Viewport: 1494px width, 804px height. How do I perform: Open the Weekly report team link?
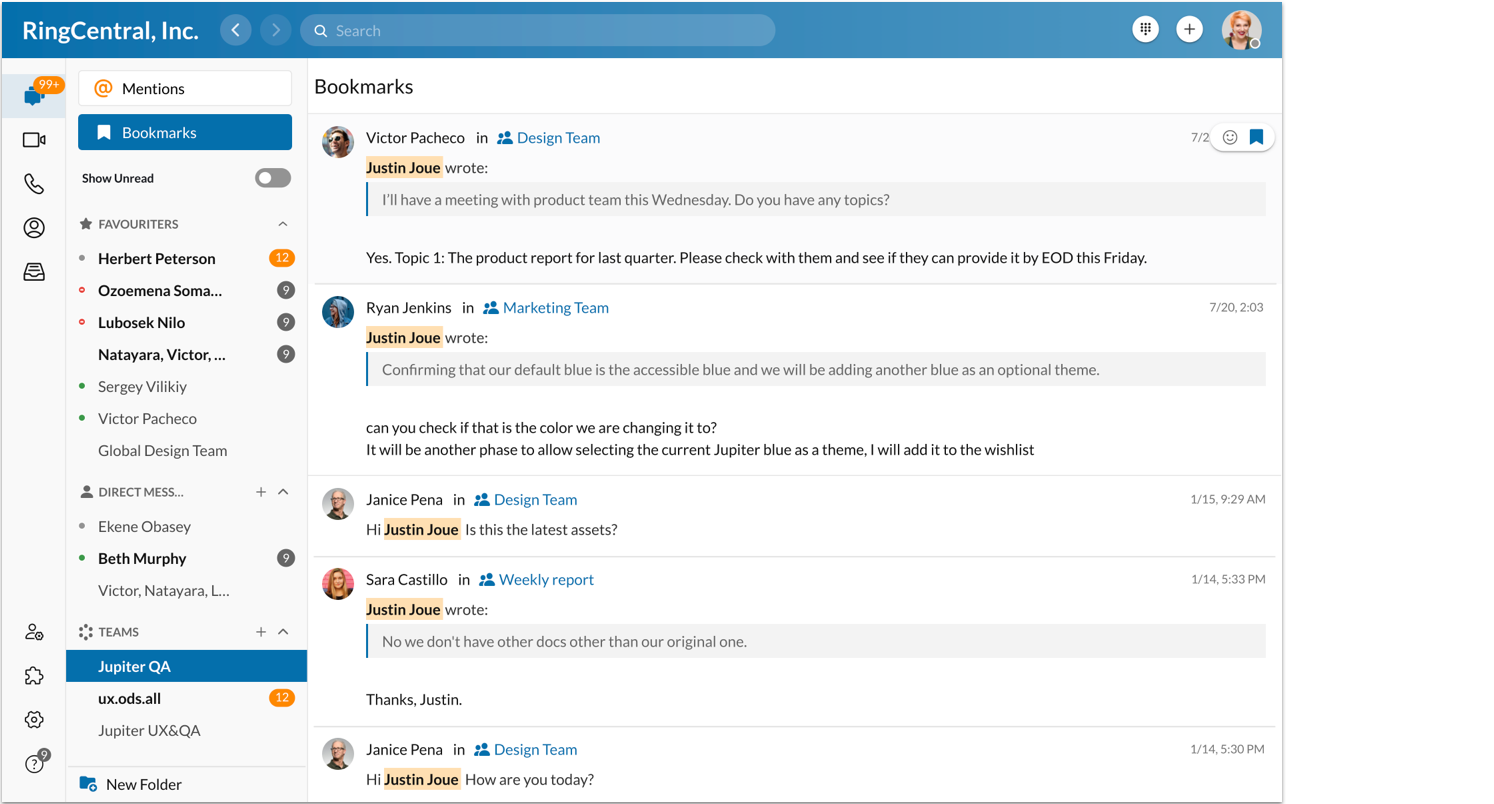tap(546, 580)
